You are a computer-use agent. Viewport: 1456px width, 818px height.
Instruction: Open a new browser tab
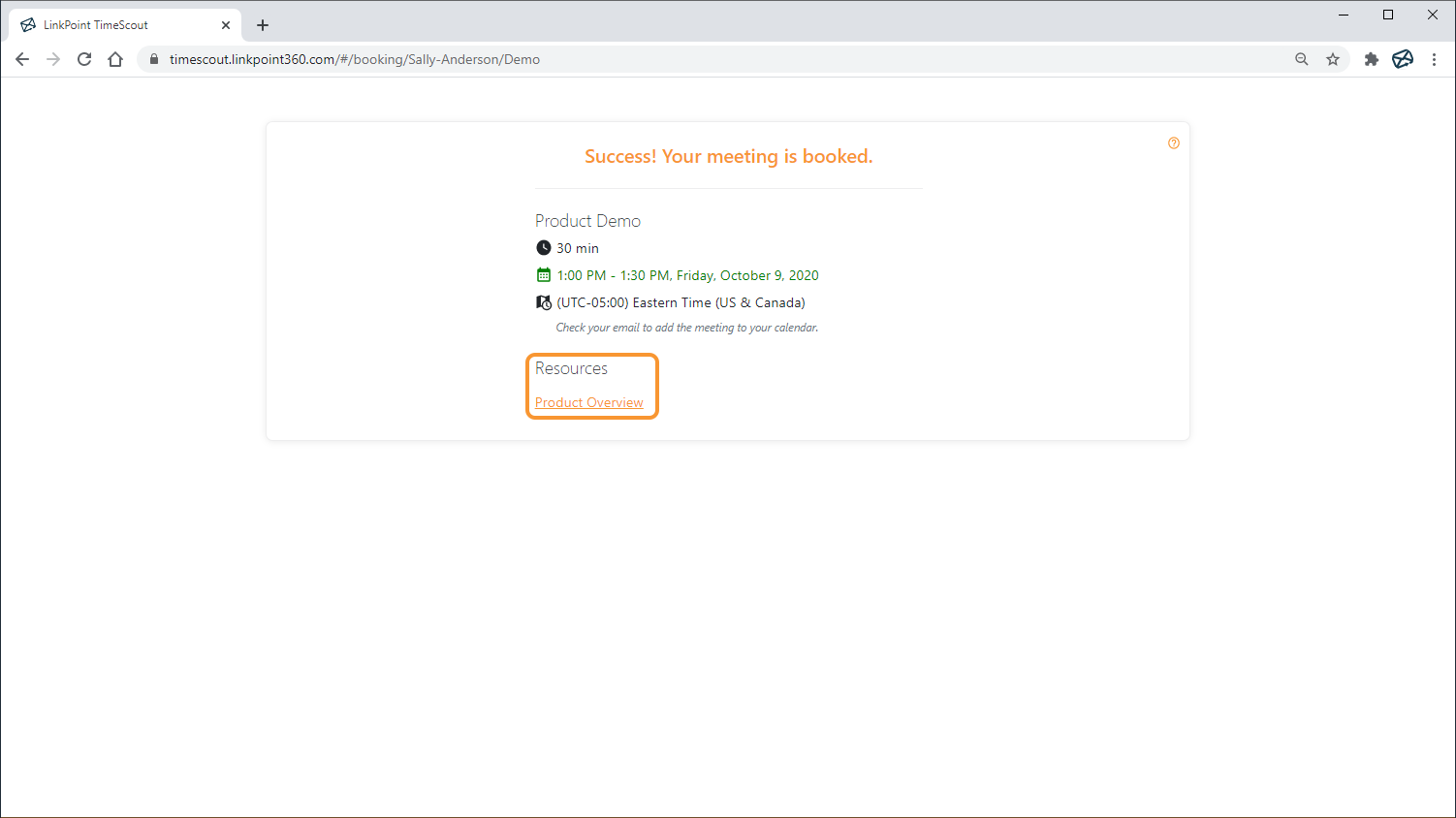point(263,25)
